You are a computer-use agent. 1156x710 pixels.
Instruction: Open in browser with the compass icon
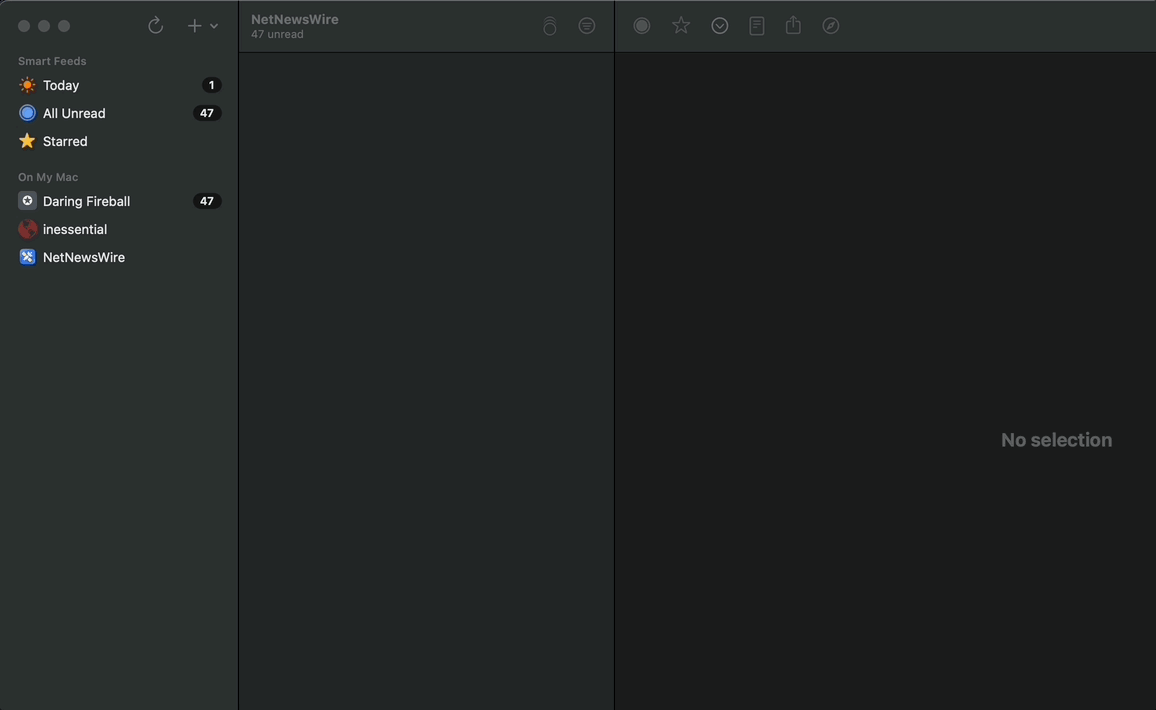[831, 26]
